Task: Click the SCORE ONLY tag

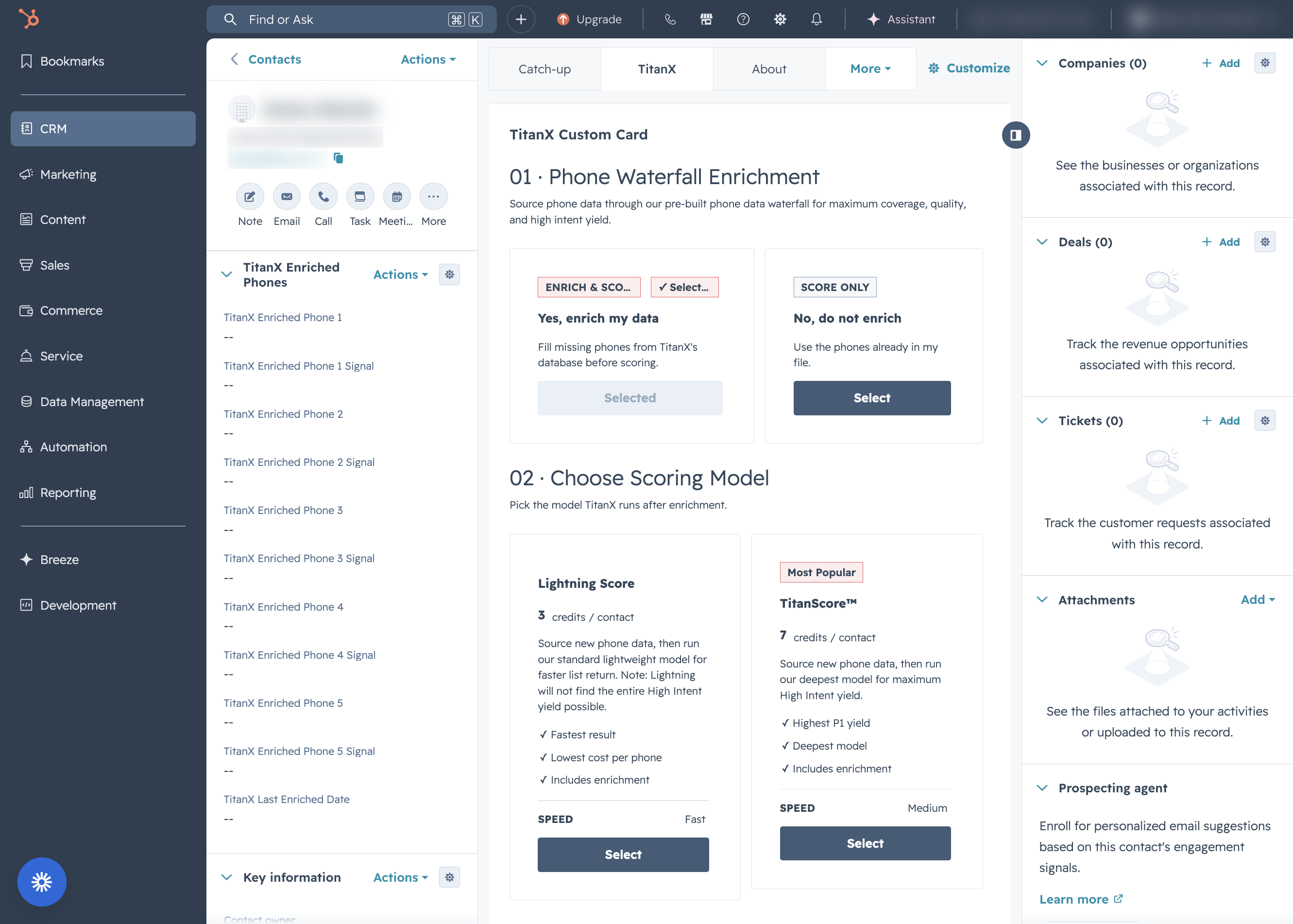Action: pos(834,287)
